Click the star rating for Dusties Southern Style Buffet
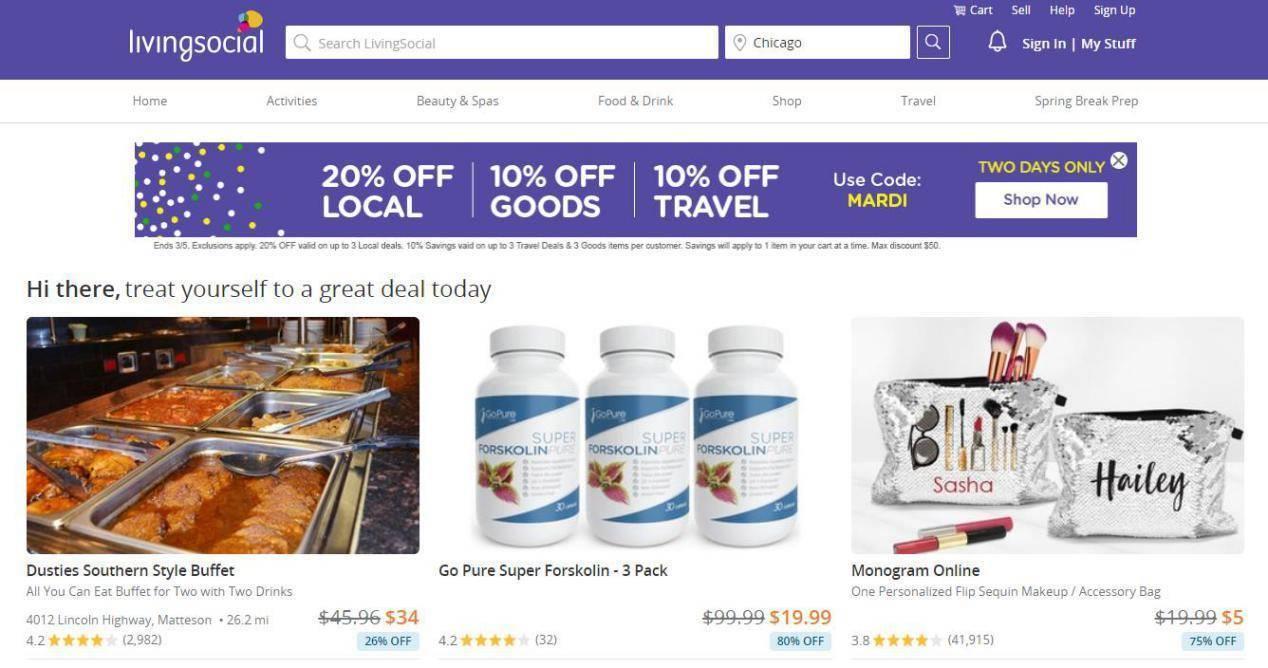The image size is (1268, 668). click(82, 640)
